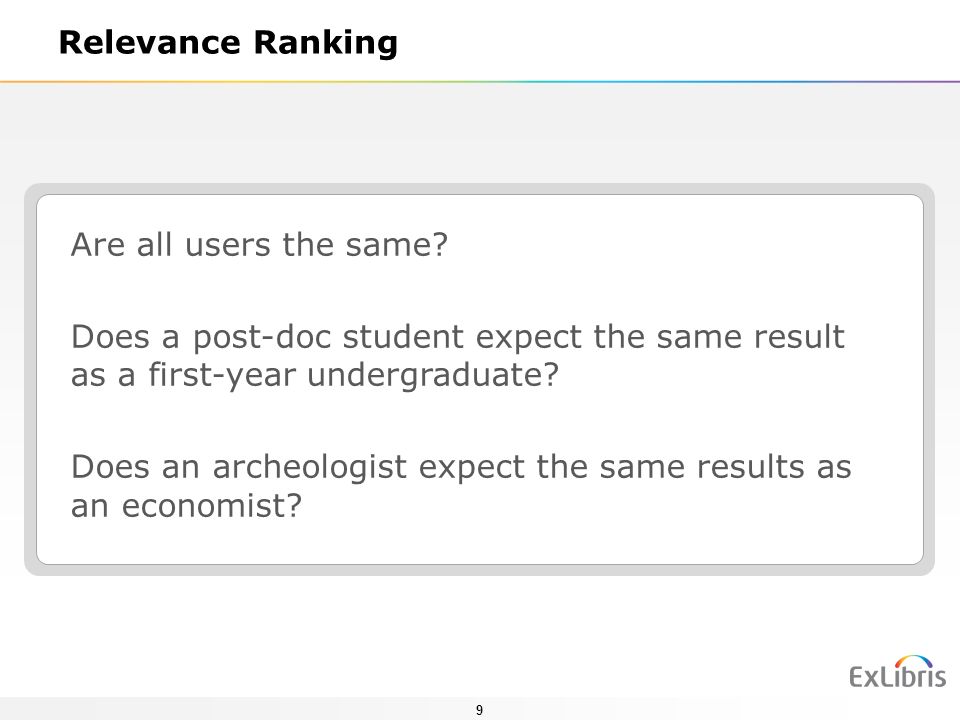Click the text first-year undergraduate?
Image resolution: width=960 pixels, height=720 pixels.
point(354,375)
